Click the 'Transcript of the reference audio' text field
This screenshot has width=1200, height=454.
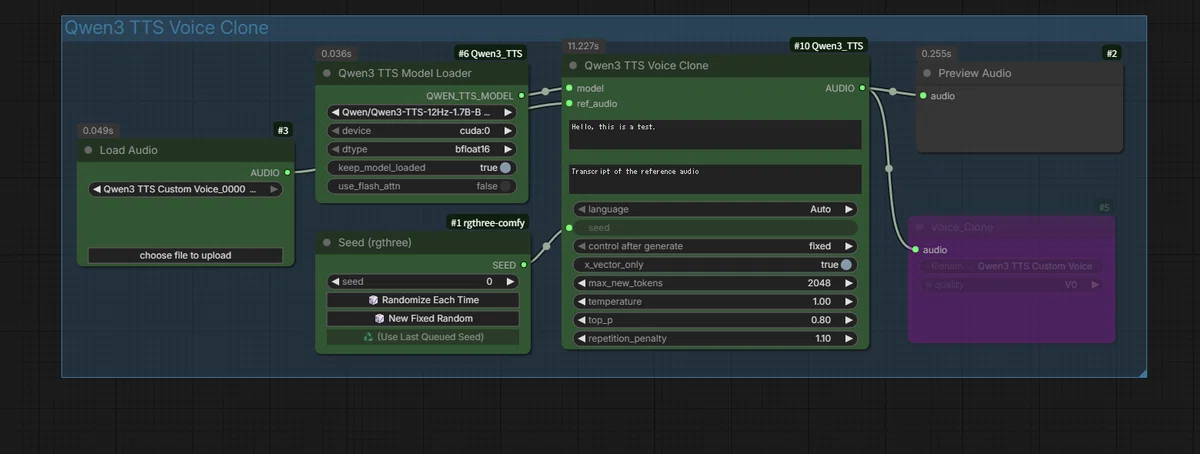pos(715,179)
